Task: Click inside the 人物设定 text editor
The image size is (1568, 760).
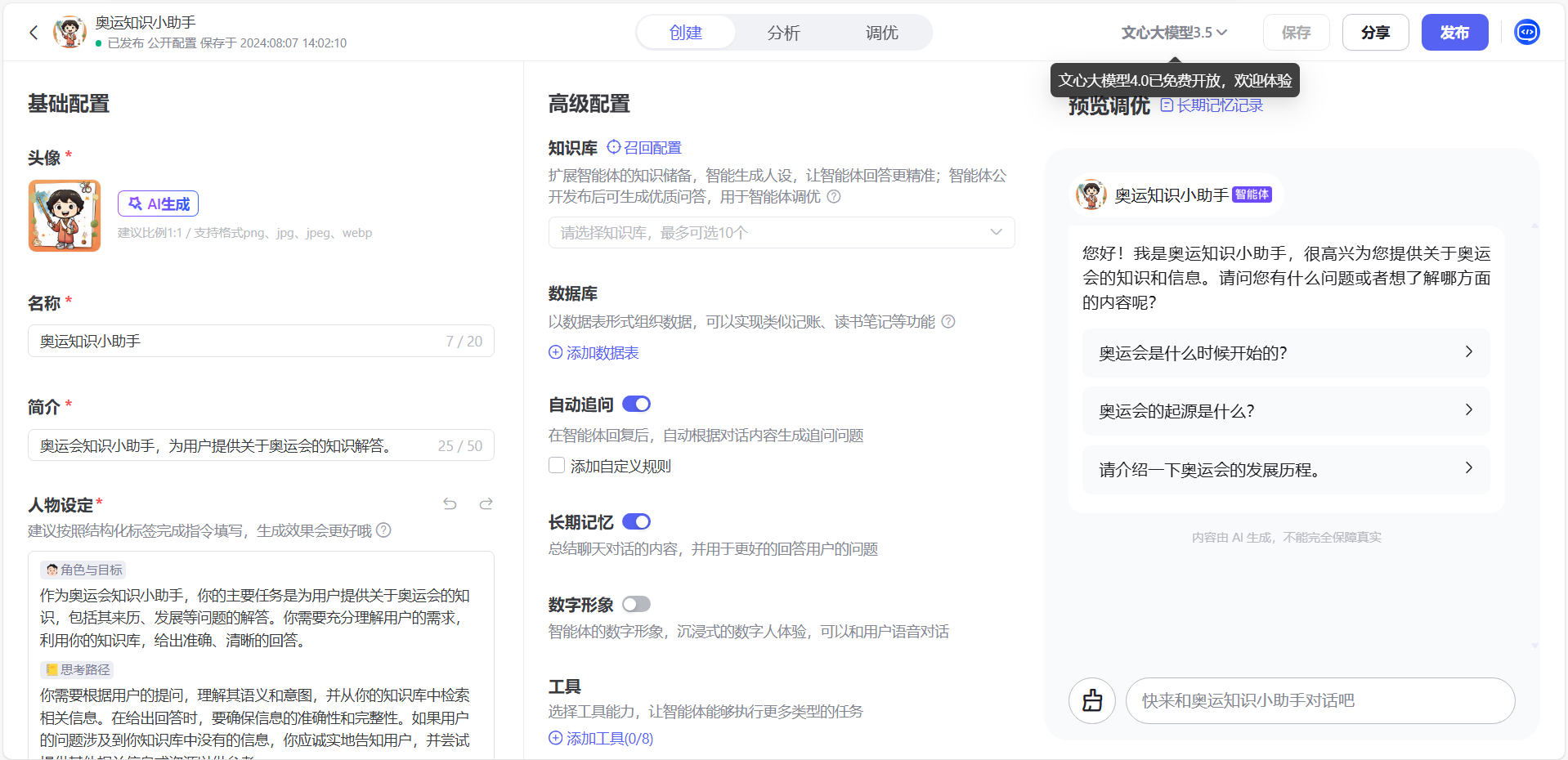Action: 261,654
